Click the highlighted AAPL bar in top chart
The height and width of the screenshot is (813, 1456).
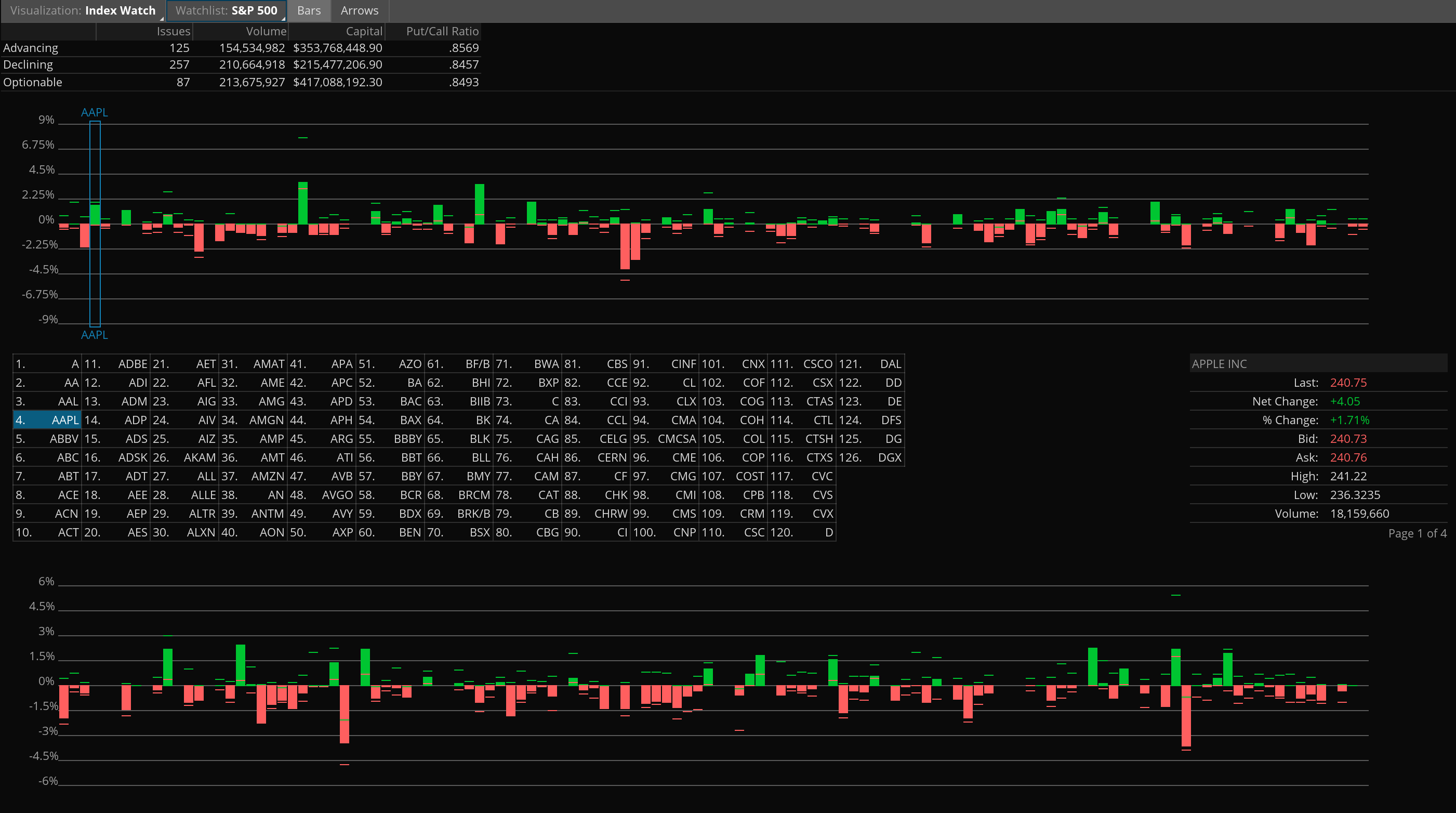[x=95, y=215]
